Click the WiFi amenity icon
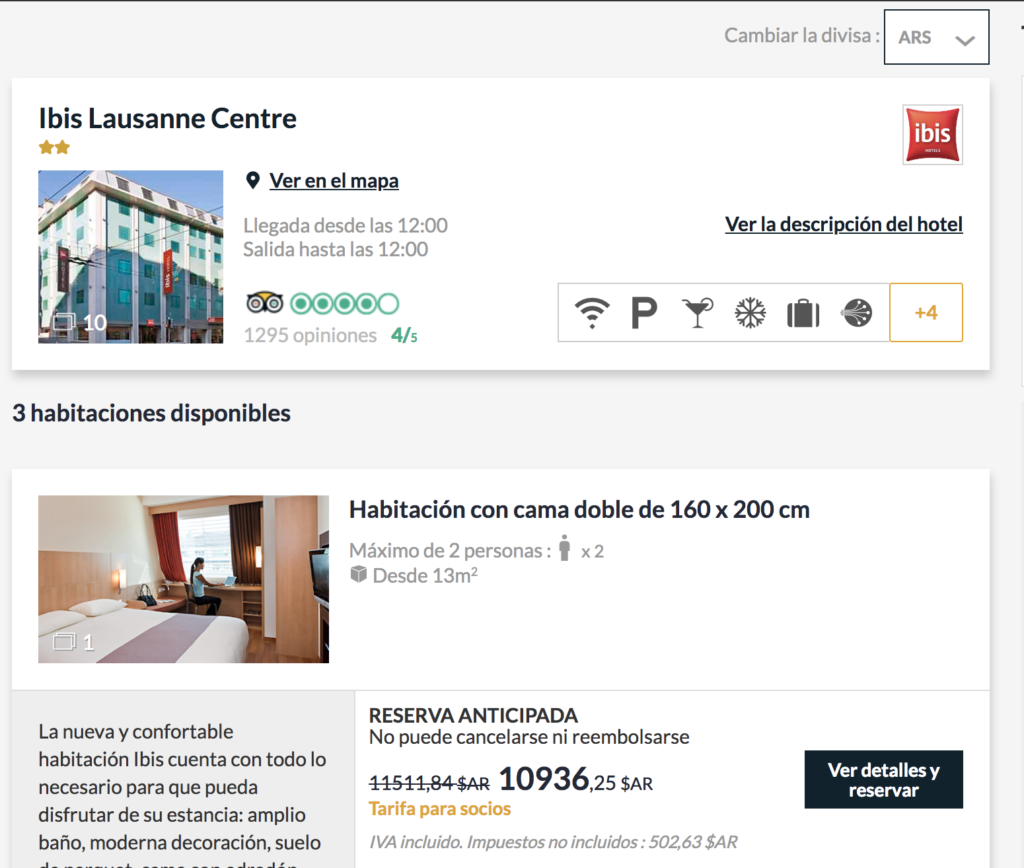Viewport: 1024px width, 868px height. coord(592,313)
